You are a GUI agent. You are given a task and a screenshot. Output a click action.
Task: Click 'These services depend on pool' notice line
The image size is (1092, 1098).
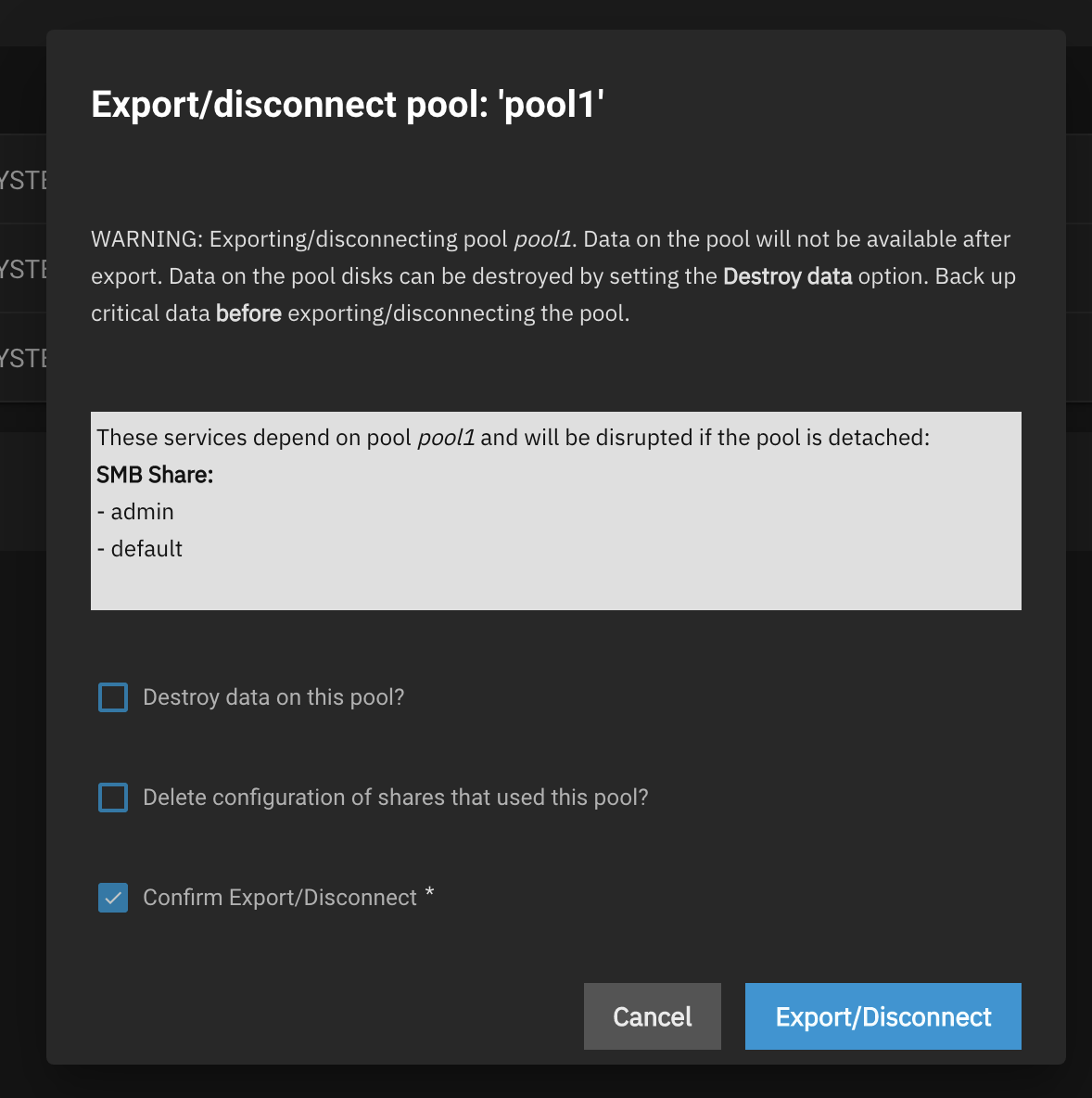514,438
